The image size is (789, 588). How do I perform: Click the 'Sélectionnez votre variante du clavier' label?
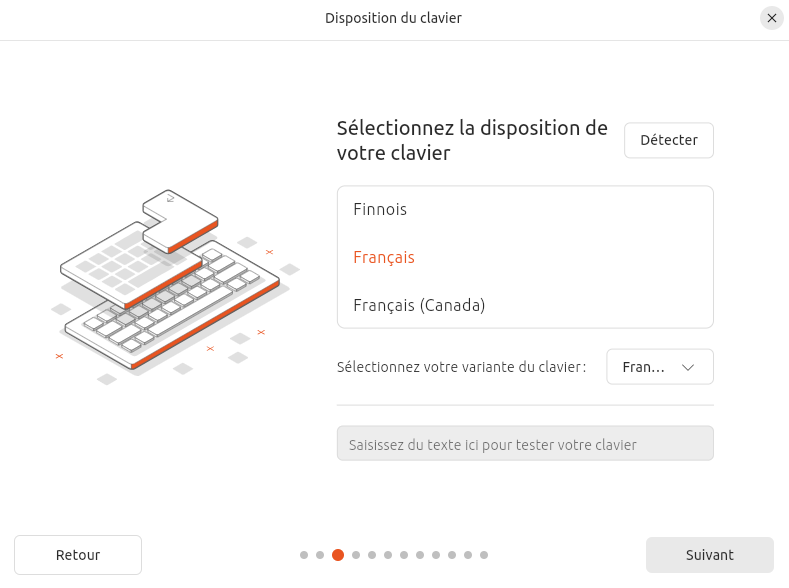[x=461, y=367]
